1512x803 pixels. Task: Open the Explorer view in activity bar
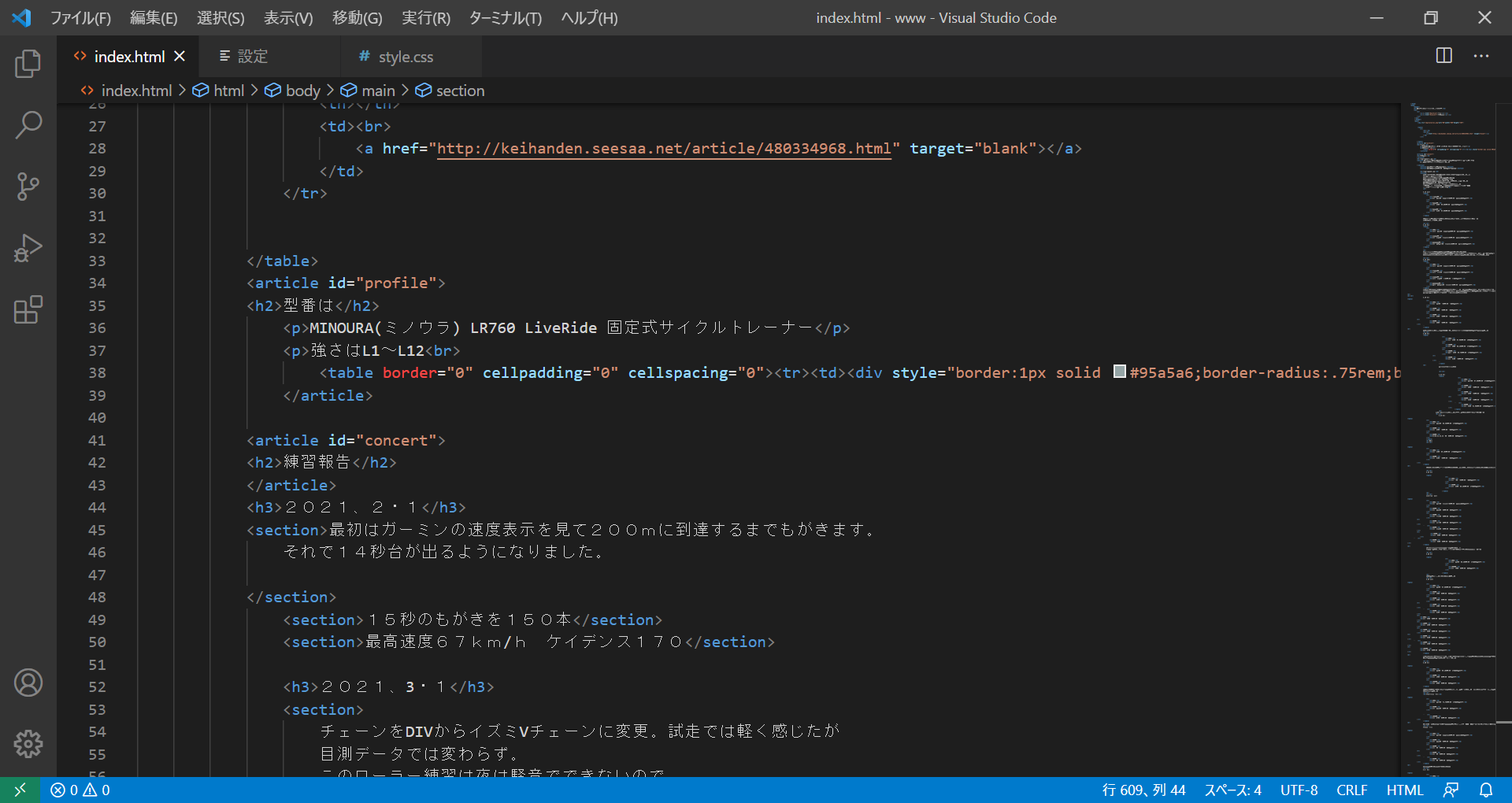(x=28, y=64)
